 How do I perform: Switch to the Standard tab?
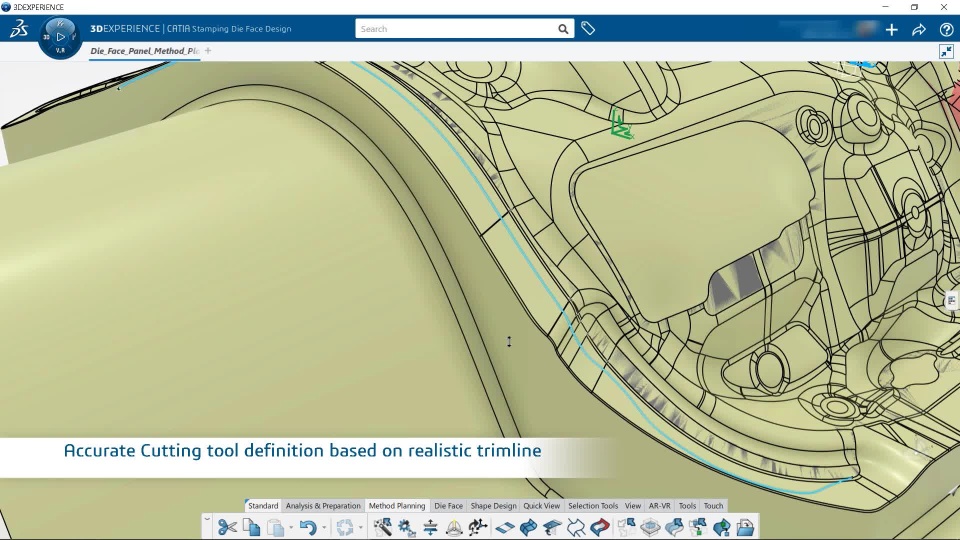263,506
